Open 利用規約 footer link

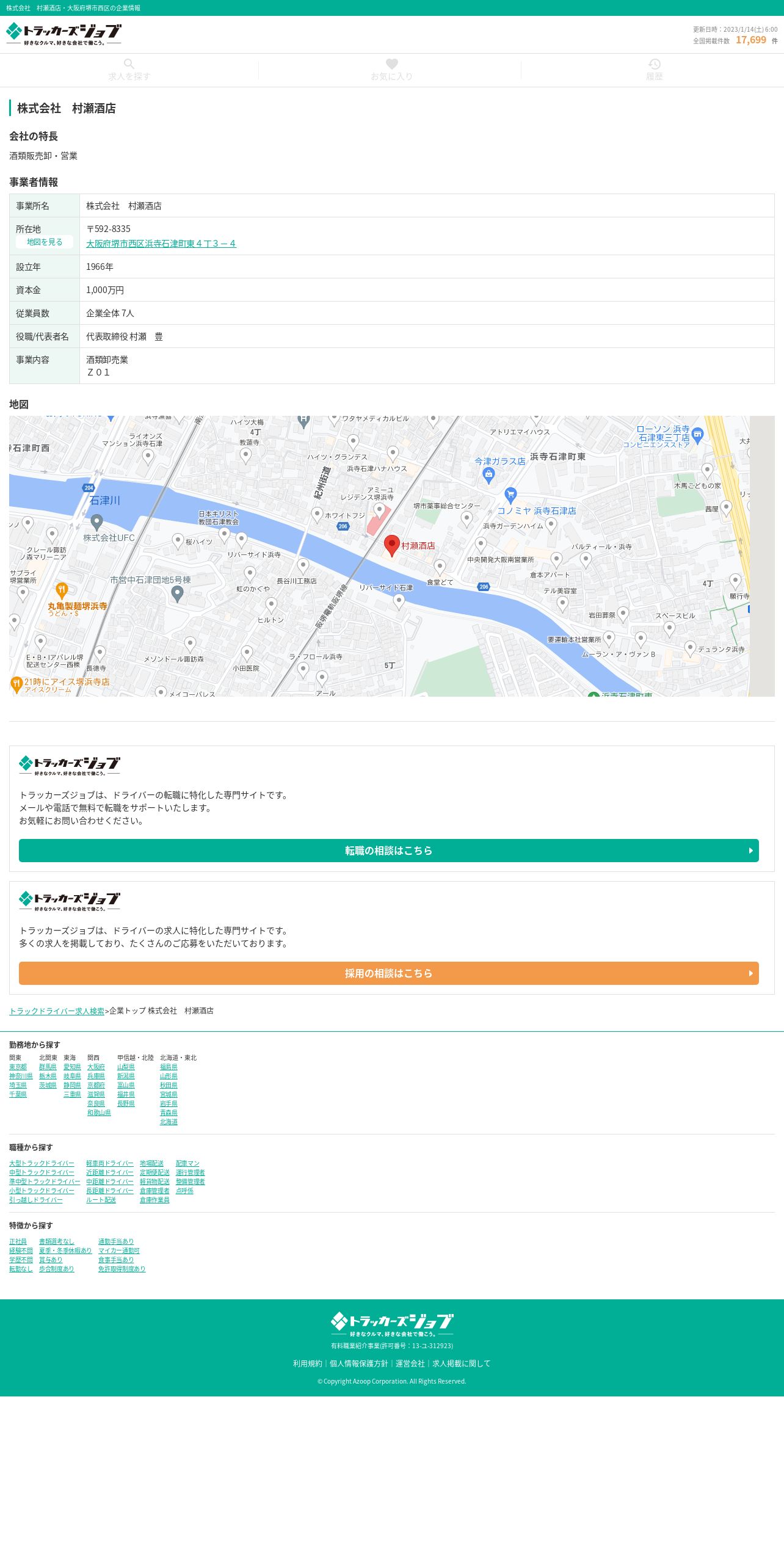coord(307,1363)
